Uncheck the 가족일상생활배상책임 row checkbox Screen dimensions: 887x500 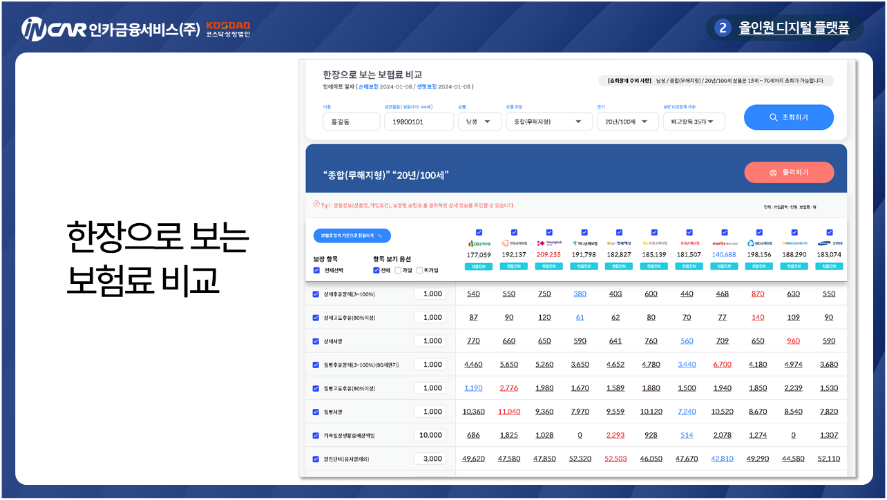tap(316, 436)
